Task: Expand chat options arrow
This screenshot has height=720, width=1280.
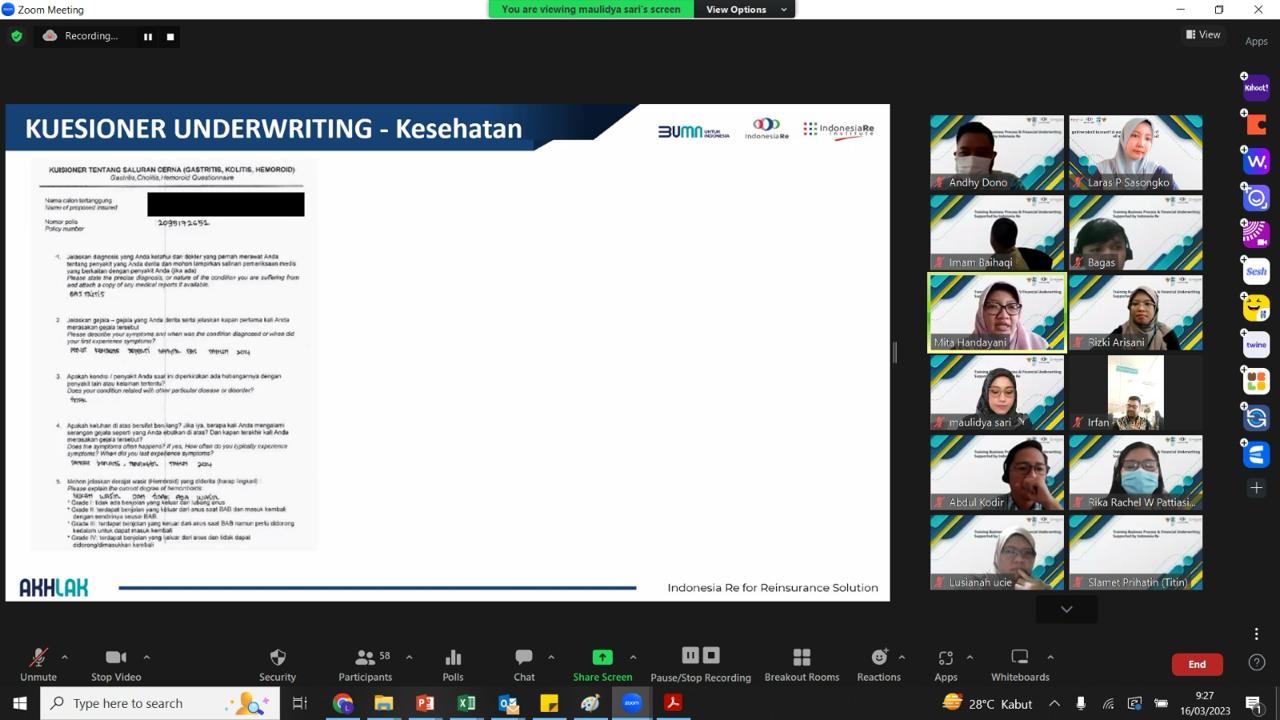Action: point(551,657)
